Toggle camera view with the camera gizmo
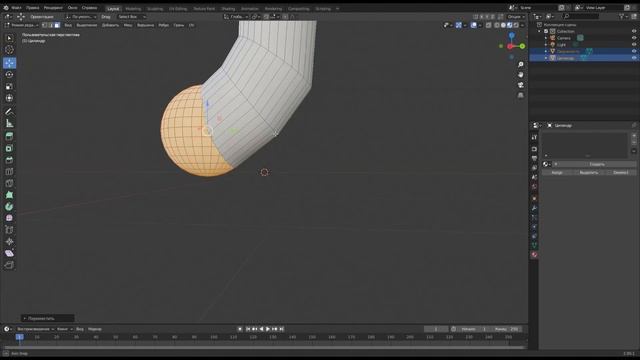 tap(520, 85)
